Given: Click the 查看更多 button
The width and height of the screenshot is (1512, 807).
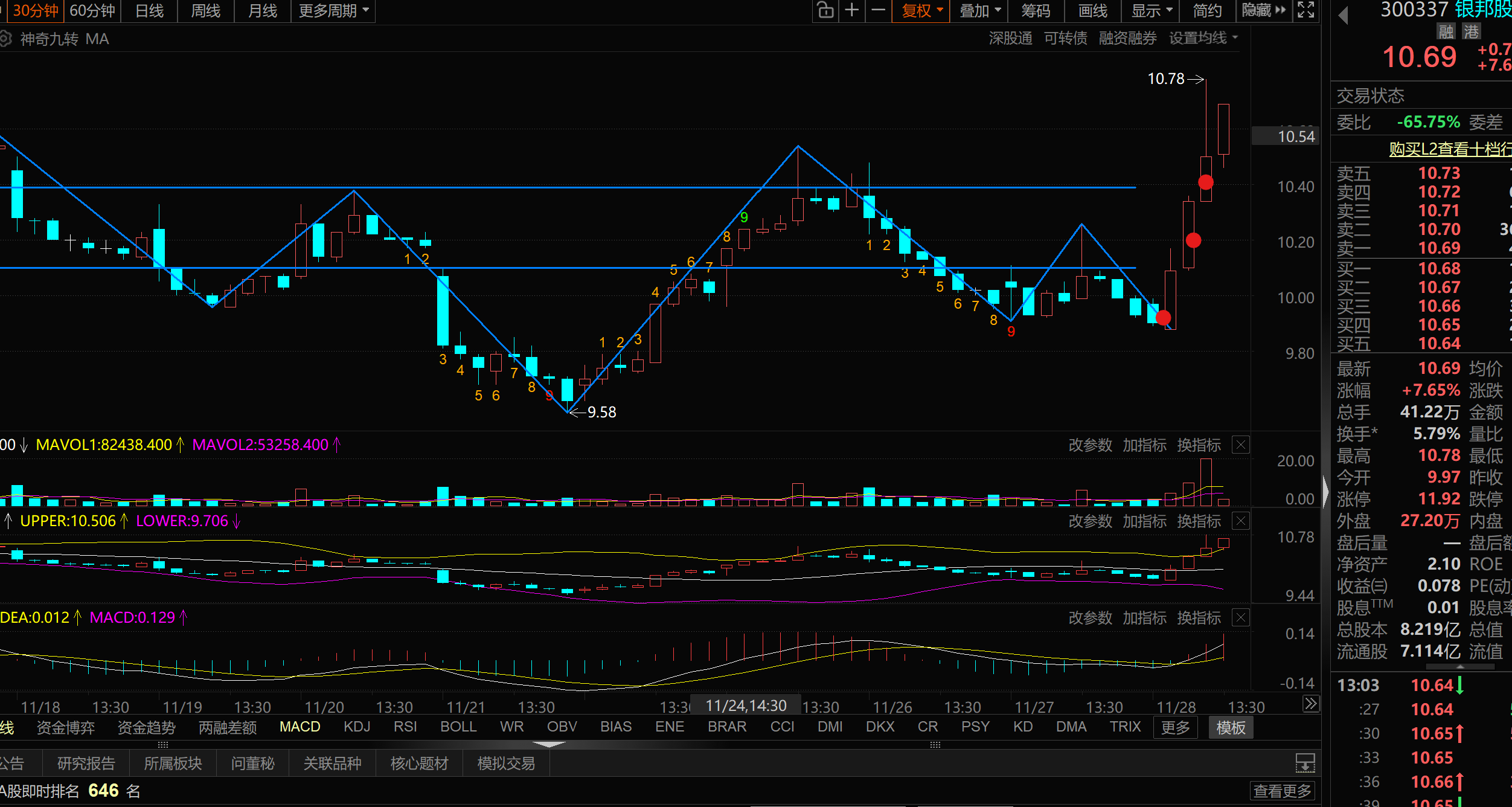Looking at the screenshot, I should tap(1282, 791).
